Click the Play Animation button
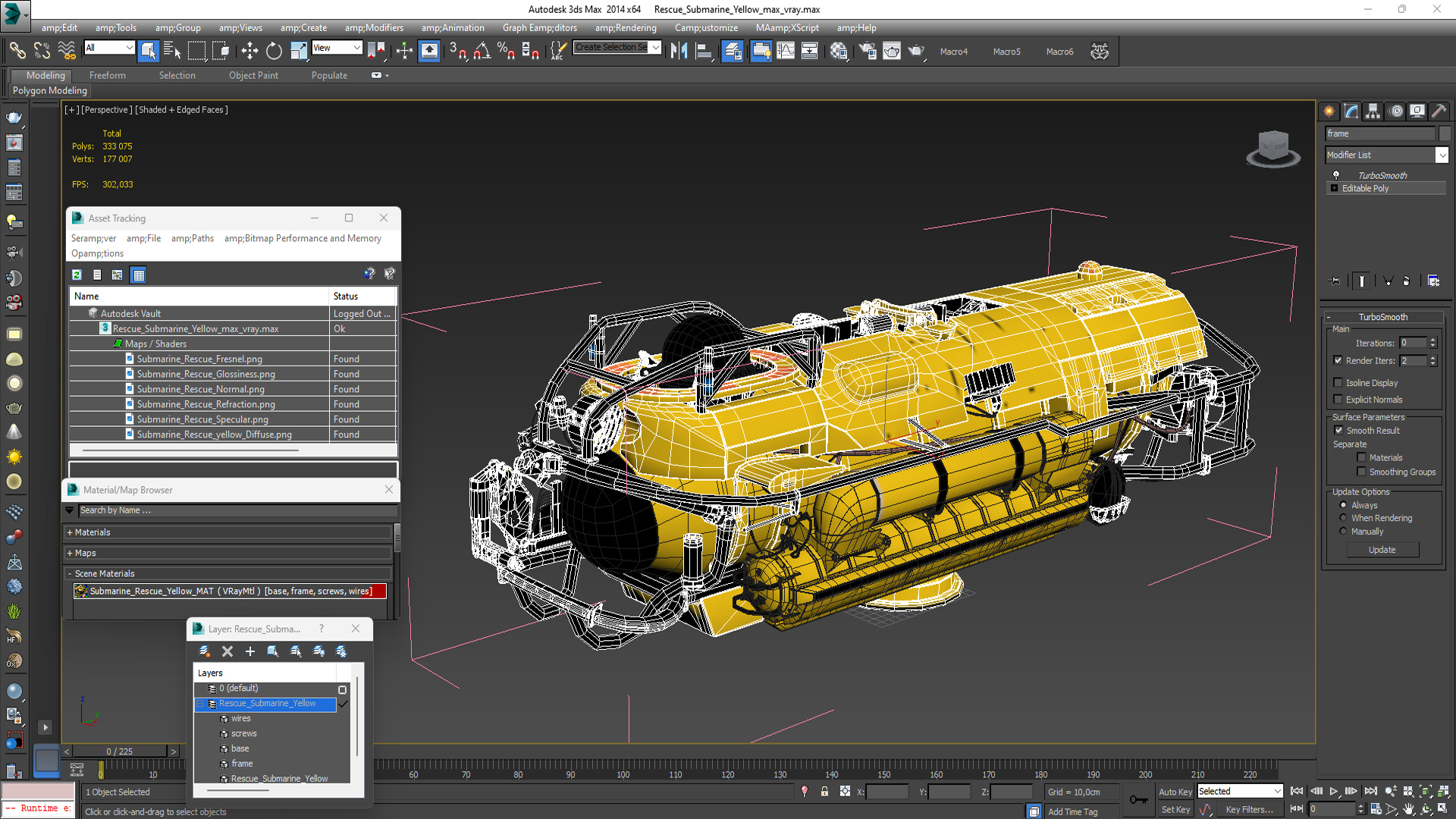The image size is (1456, 819). click(1334, 791)
